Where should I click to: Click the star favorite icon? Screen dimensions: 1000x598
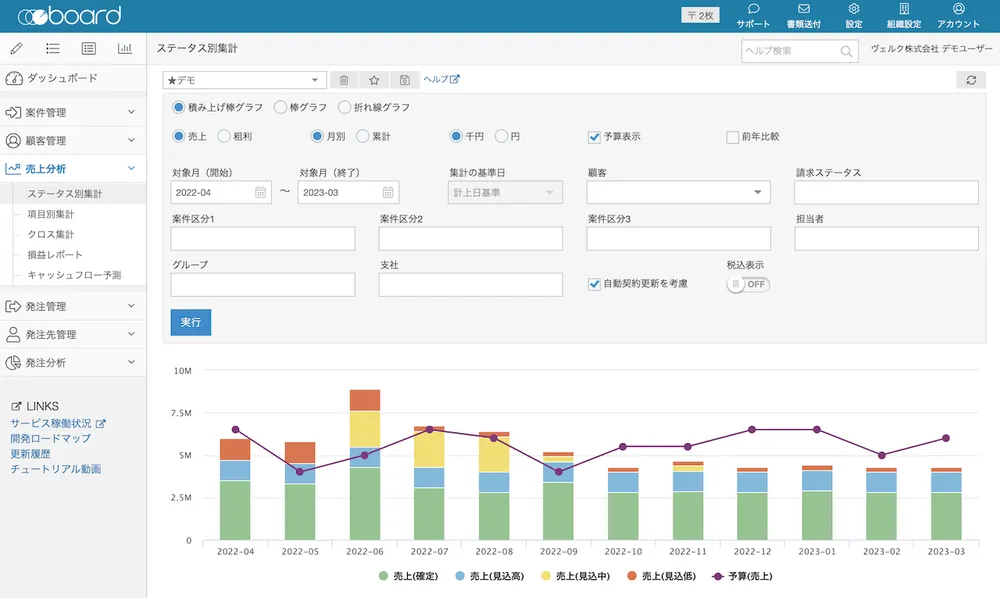coord(374,80)
